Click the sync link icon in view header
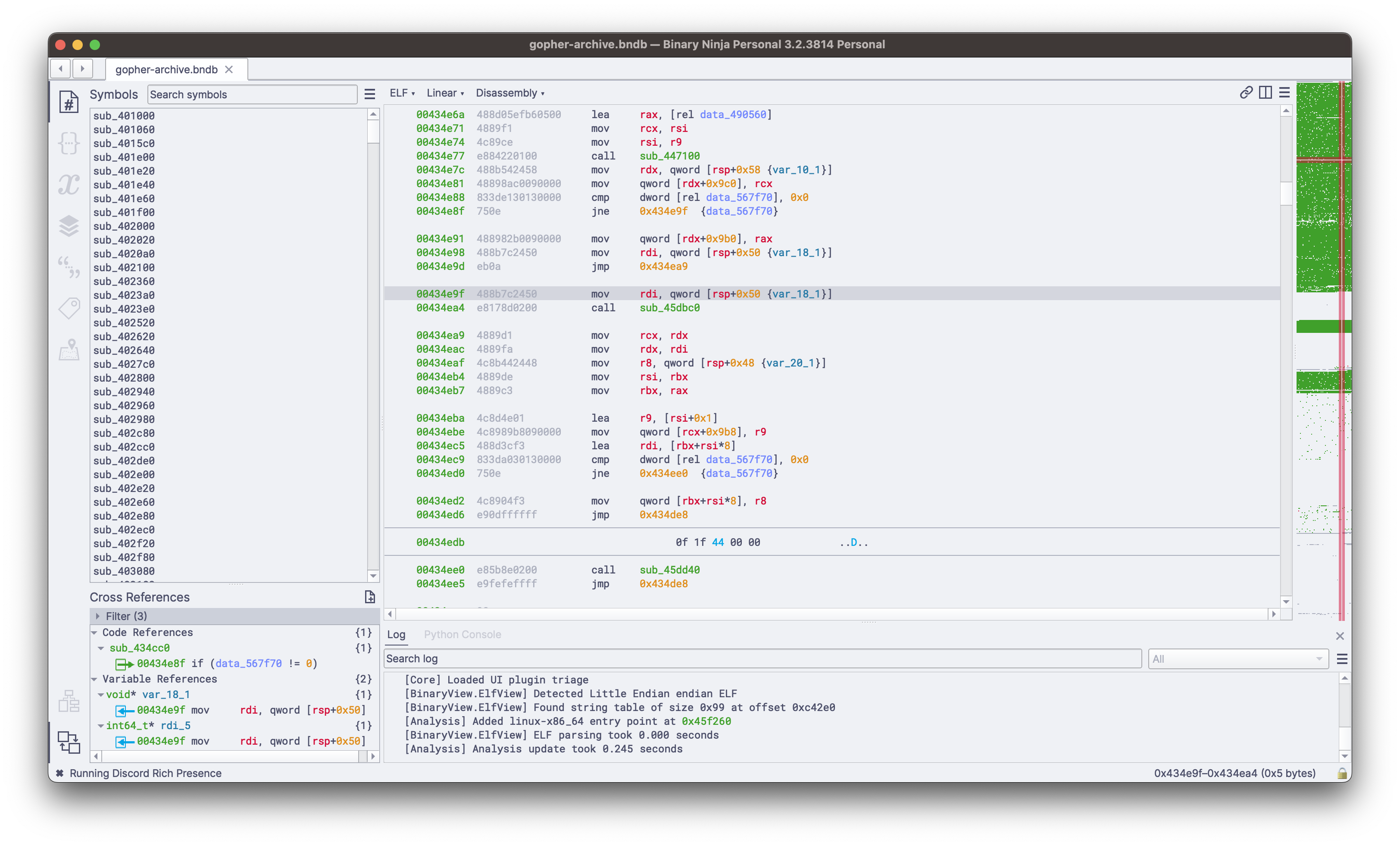The image size is (1400, 846). [x=1245, y=93]
